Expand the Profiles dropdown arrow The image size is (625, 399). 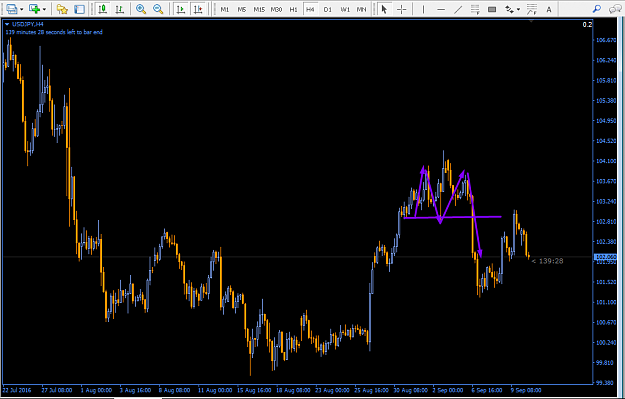pos(22,9)
